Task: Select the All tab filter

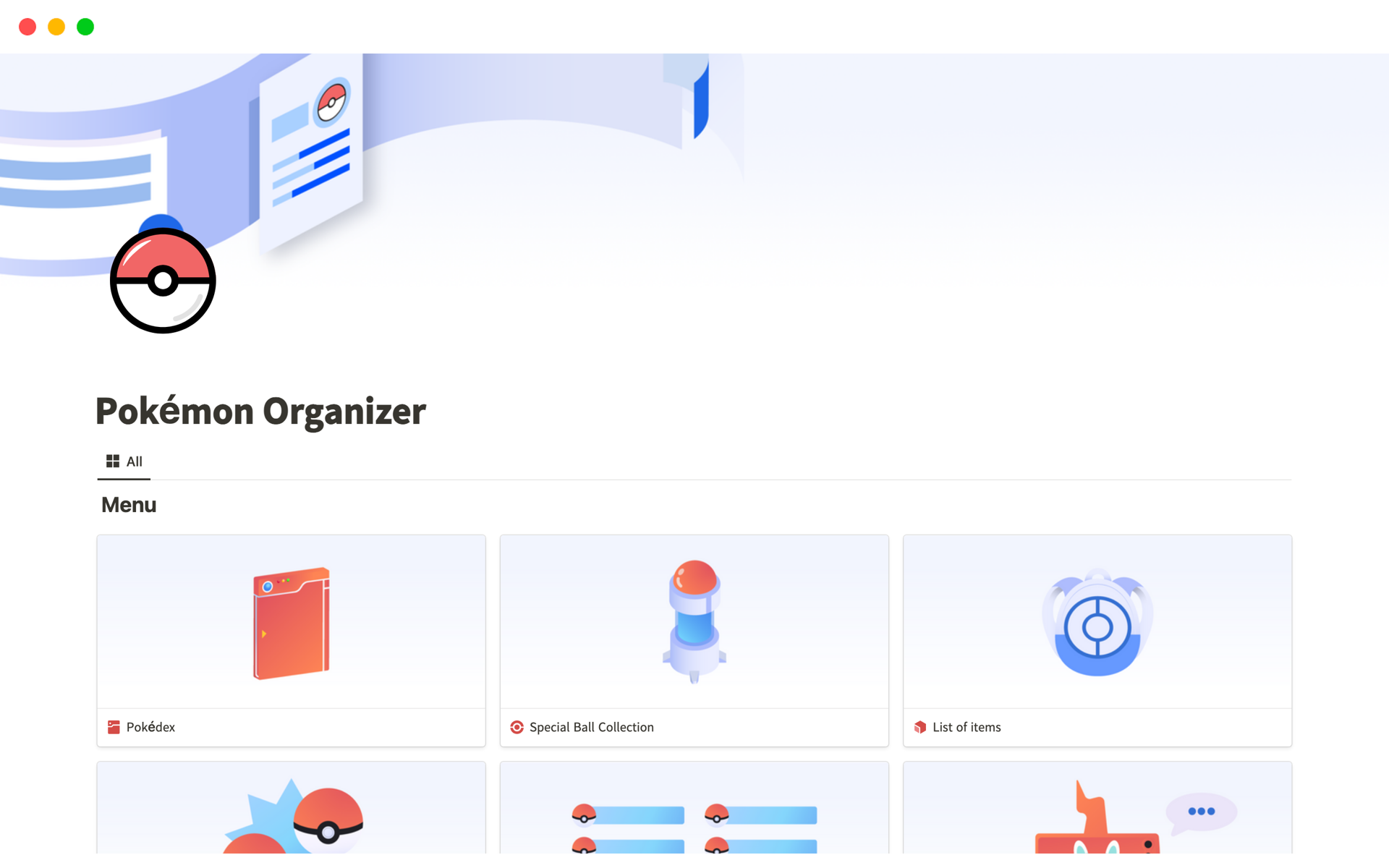Action: 123,461
